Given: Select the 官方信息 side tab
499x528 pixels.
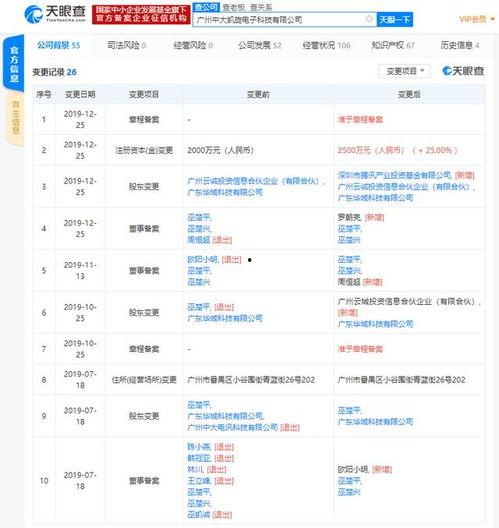Looking at the screenshot, I should (14, 64).
